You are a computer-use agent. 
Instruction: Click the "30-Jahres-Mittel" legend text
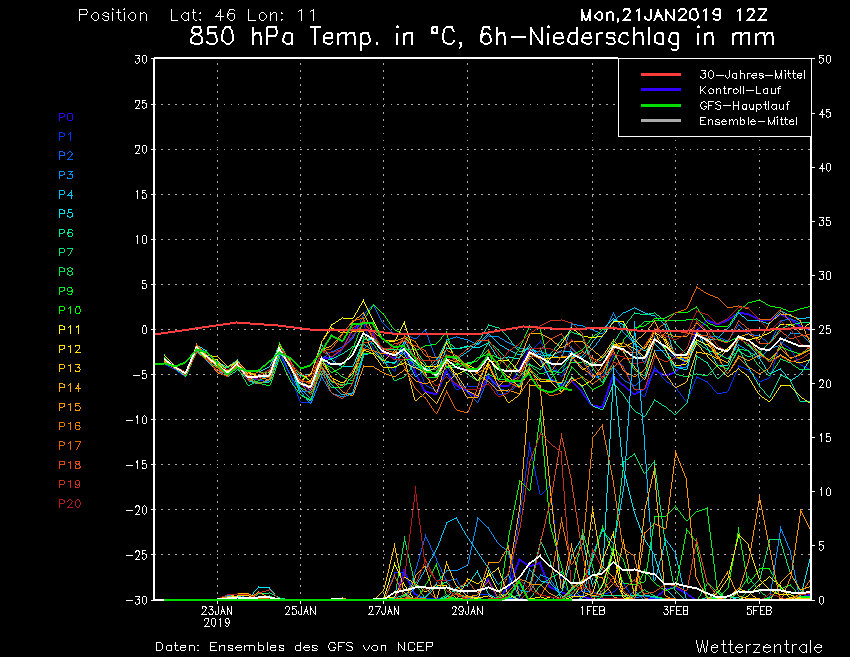coord(752,75)
